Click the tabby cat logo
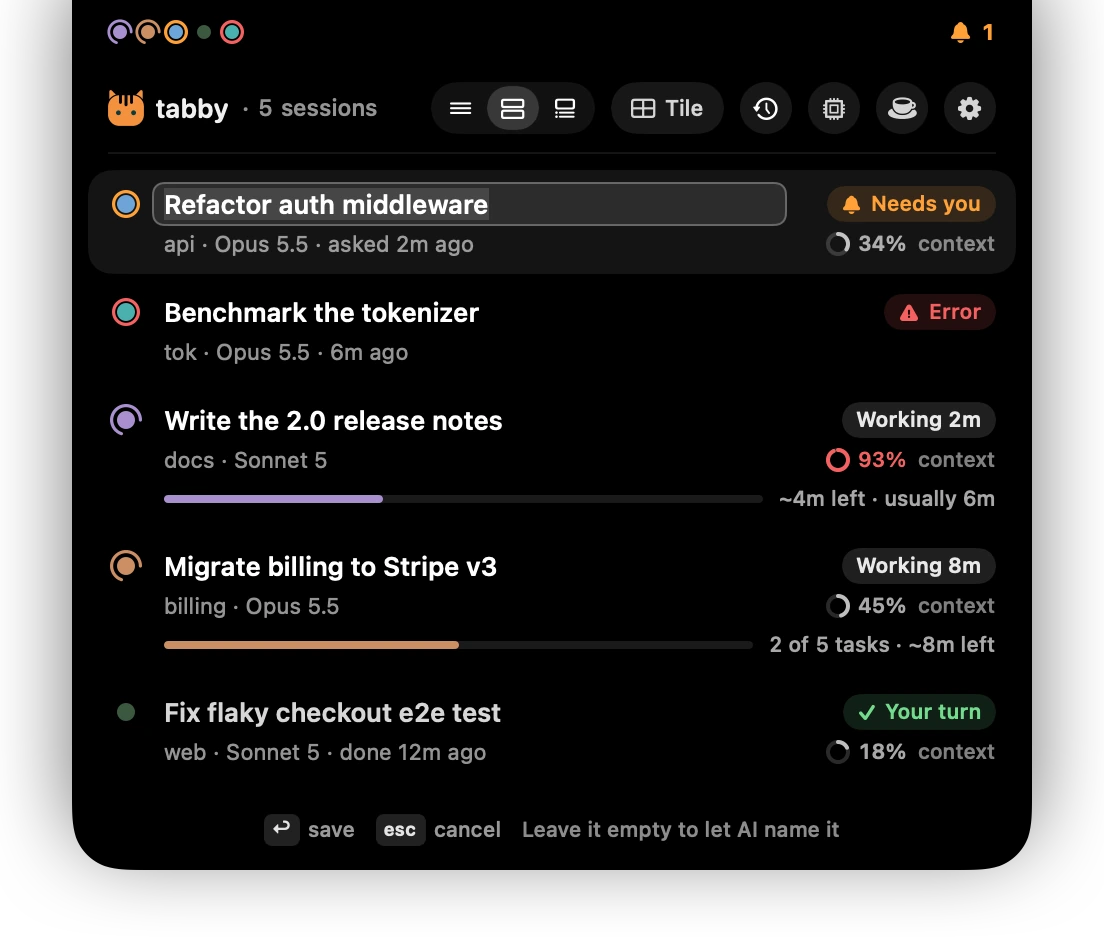Screen dimensions: 1104x942 coord(126,108)
